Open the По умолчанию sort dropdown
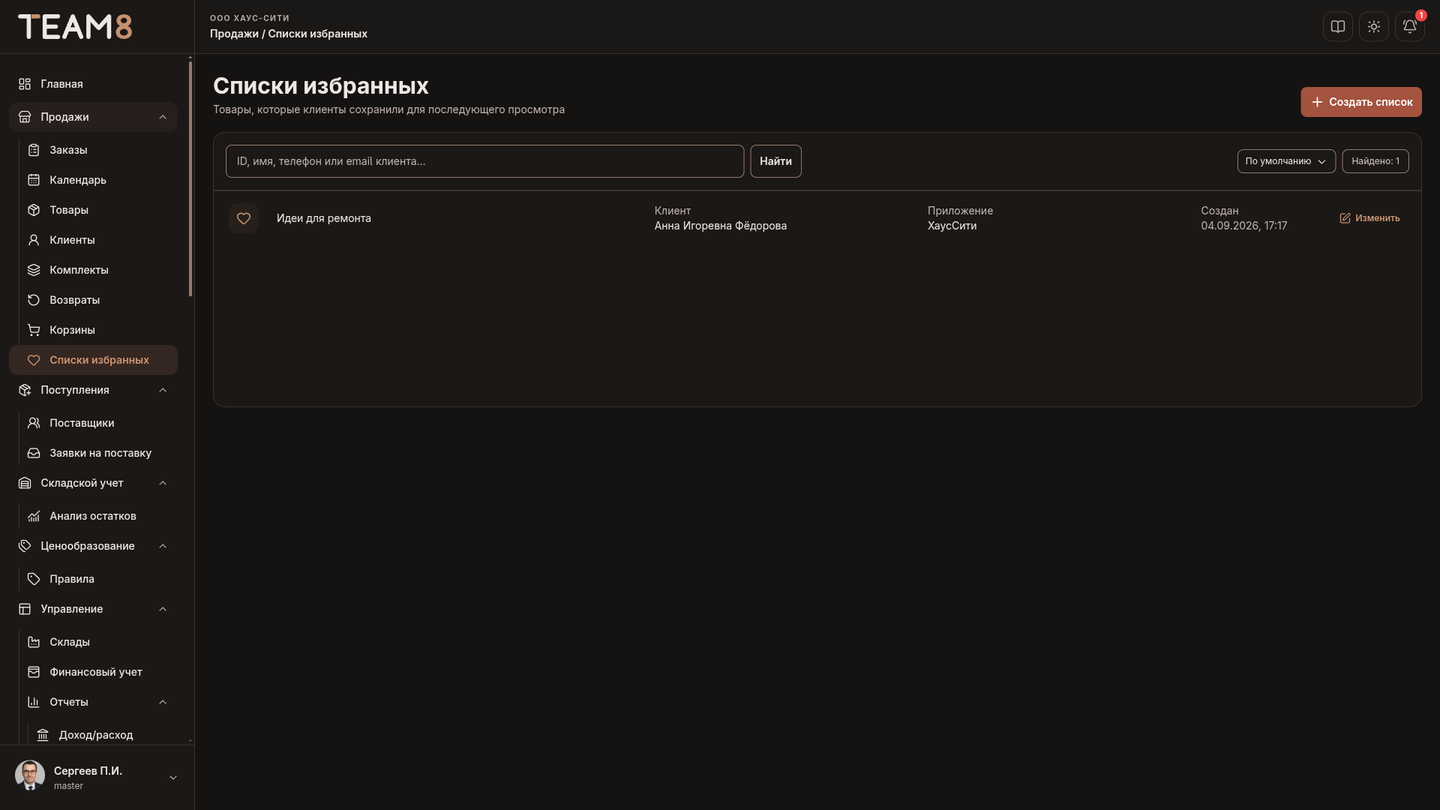The width and height of the screenshot is (1440, 810). [1286, 161]
